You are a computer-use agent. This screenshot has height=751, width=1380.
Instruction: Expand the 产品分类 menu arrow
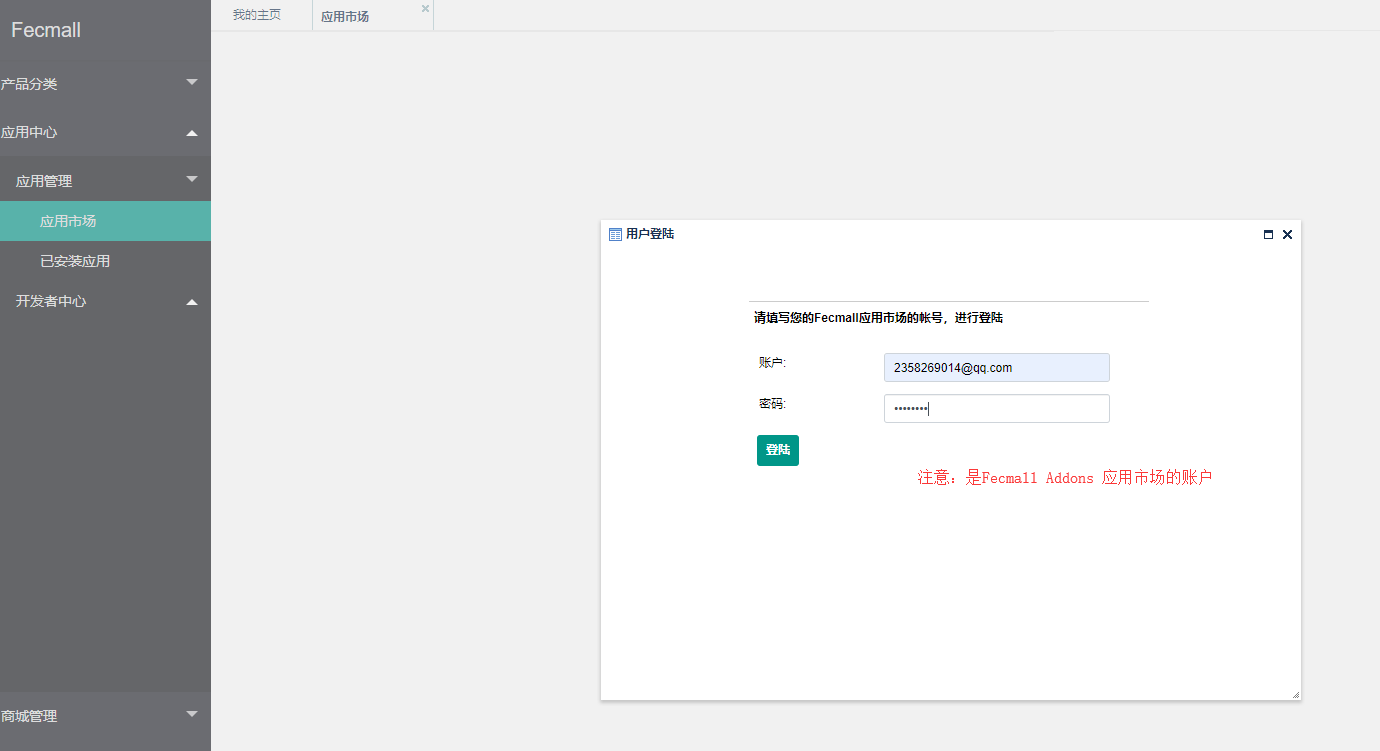(192, 82)
